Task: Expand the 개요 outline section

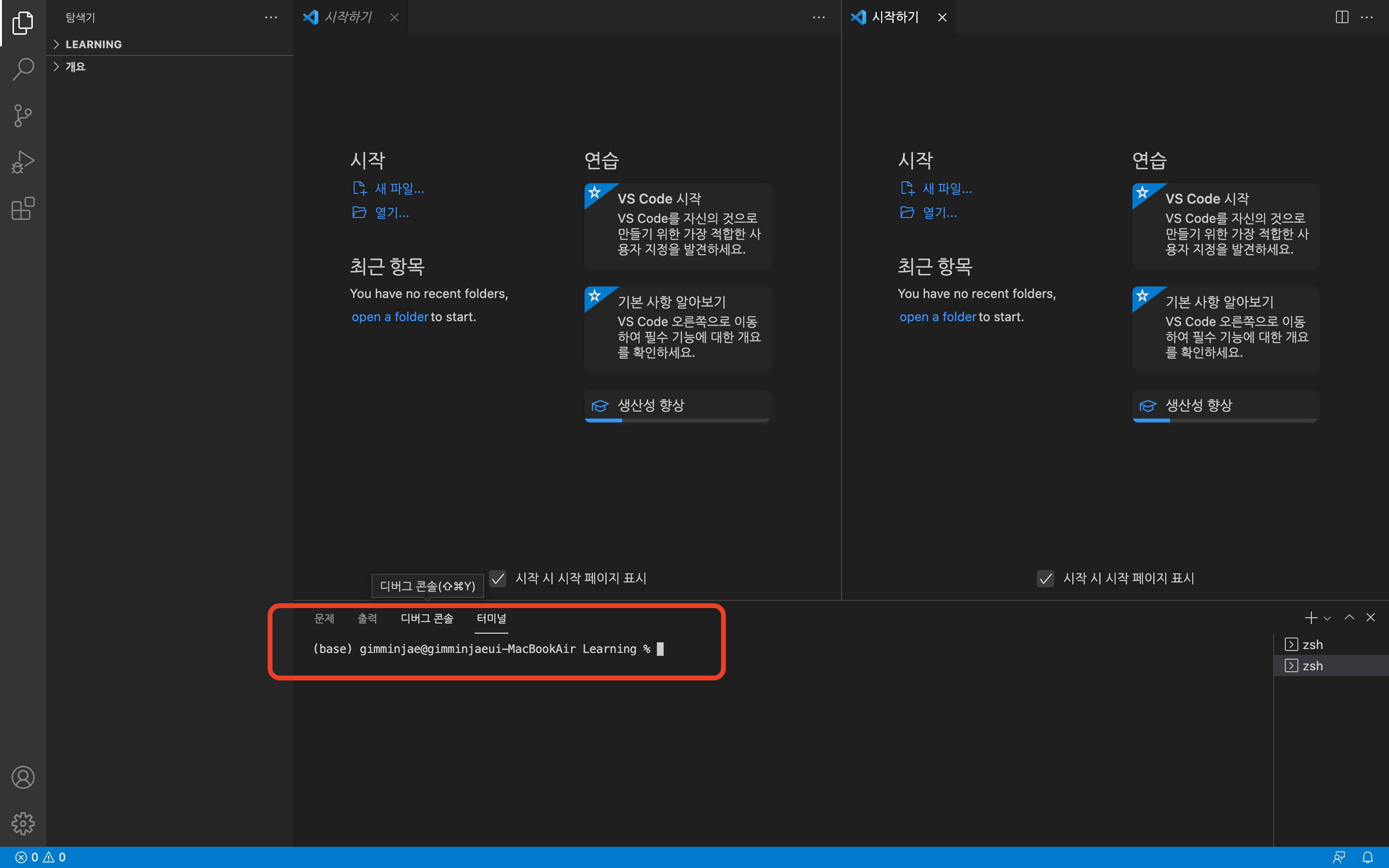Action: [75, 67]
